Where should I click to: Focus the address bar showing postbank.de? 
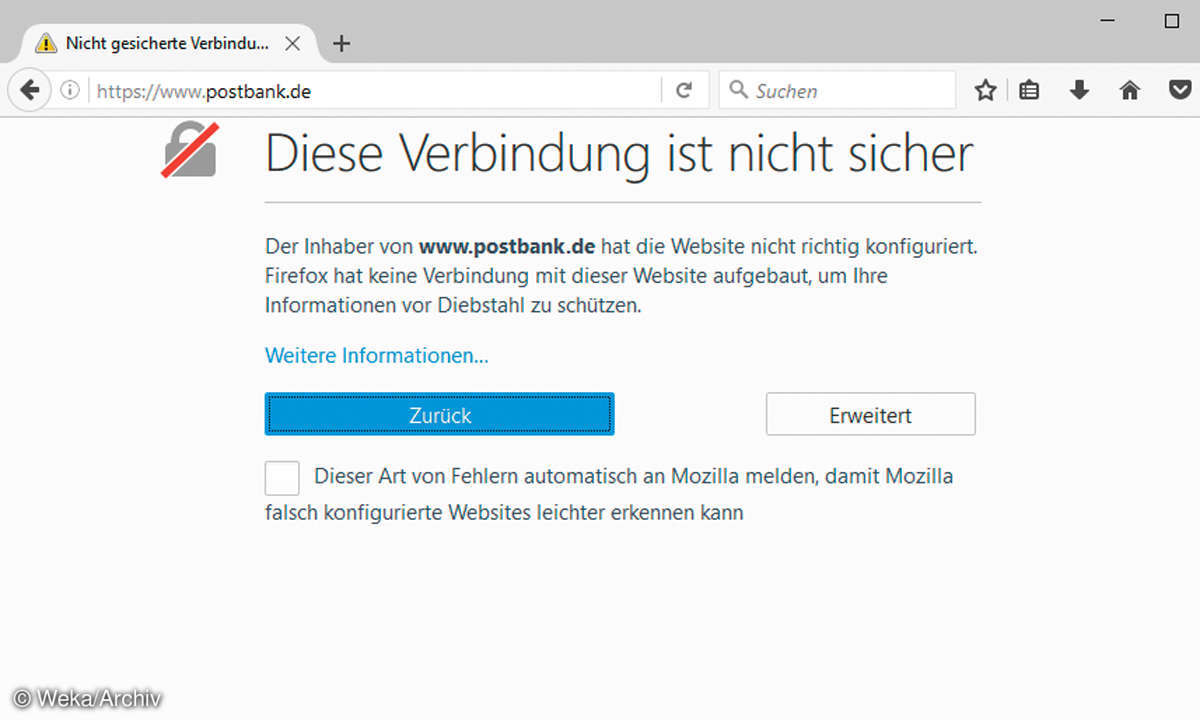375,91
